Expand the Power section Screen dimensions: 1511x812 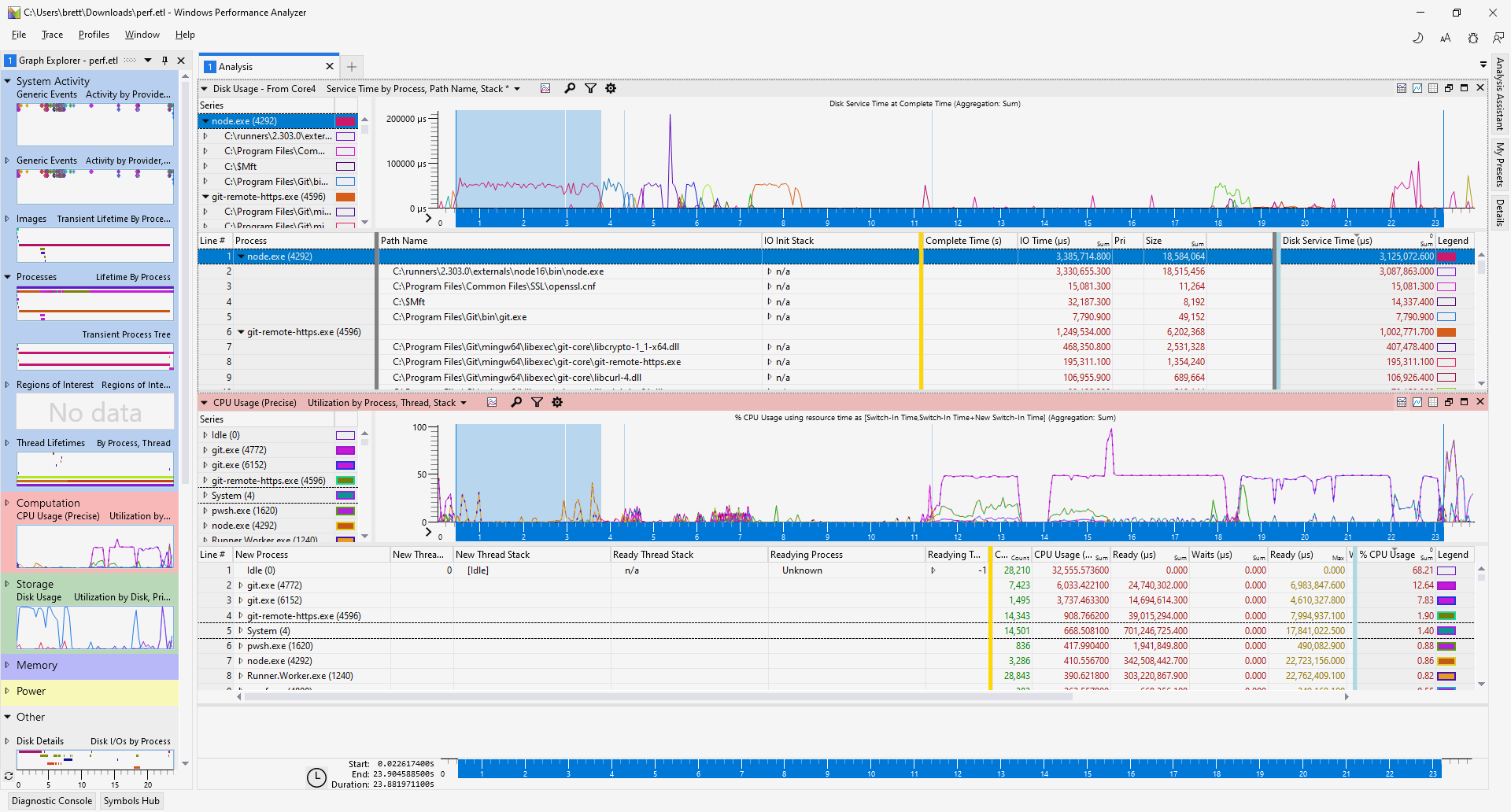8,691
